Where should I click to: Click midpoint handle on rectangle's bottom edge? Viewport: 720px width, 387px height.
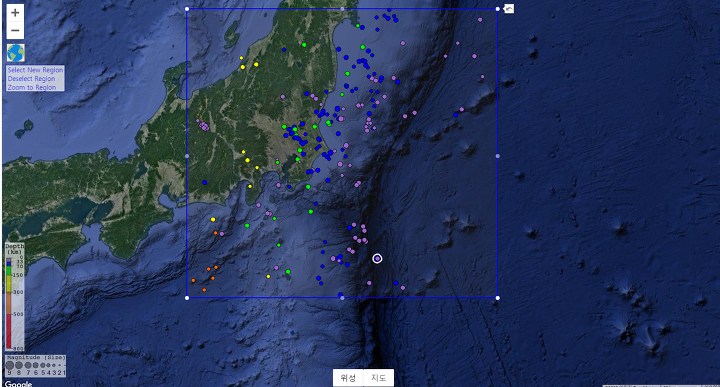(342, 298)
